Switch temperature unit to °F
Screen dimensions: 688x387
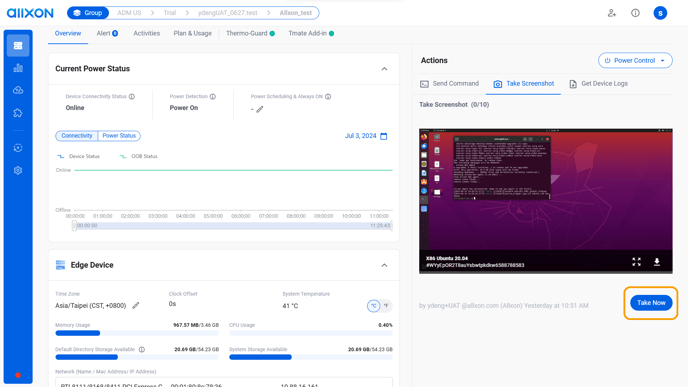point(386,306)
